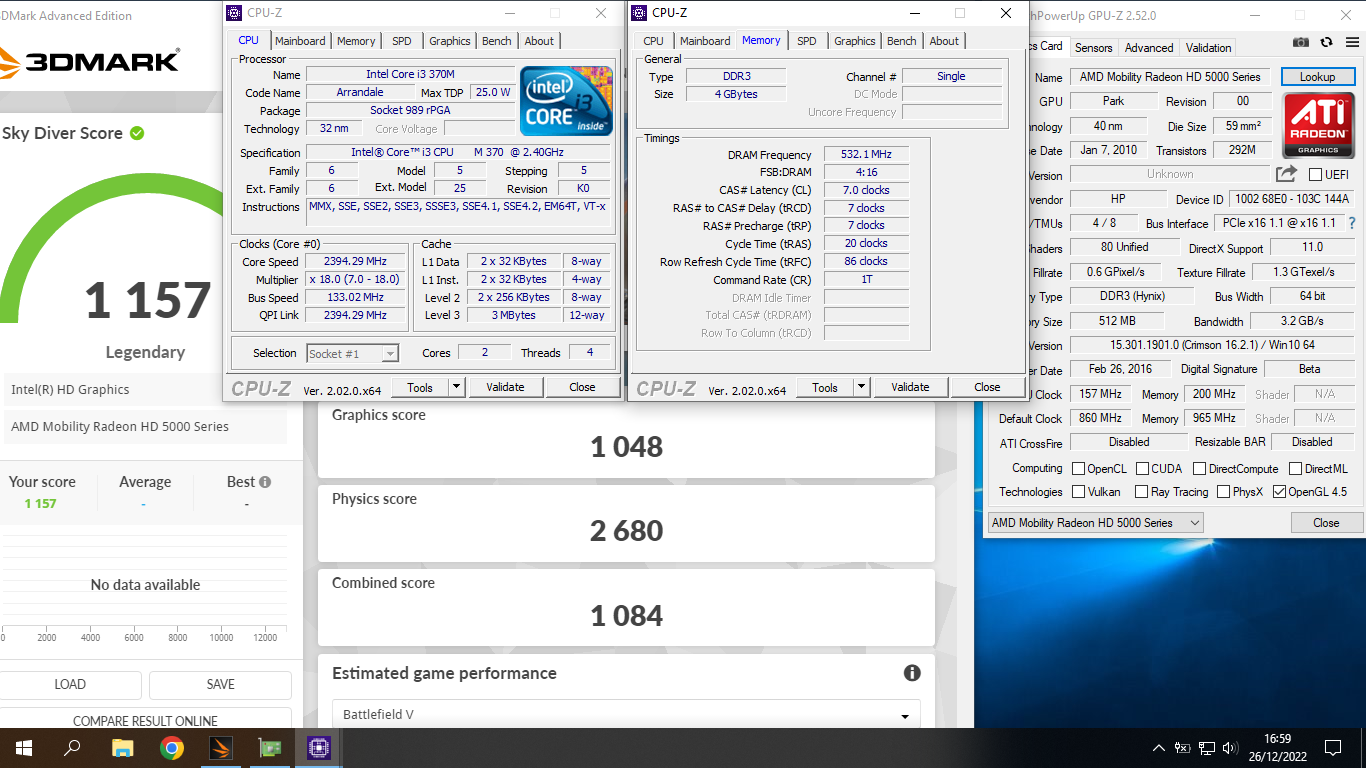The width and height of the screenshot is (1366, 768).
Task: Click Validate in the CPU-Z CPU window
Action: tap(505, 387)
